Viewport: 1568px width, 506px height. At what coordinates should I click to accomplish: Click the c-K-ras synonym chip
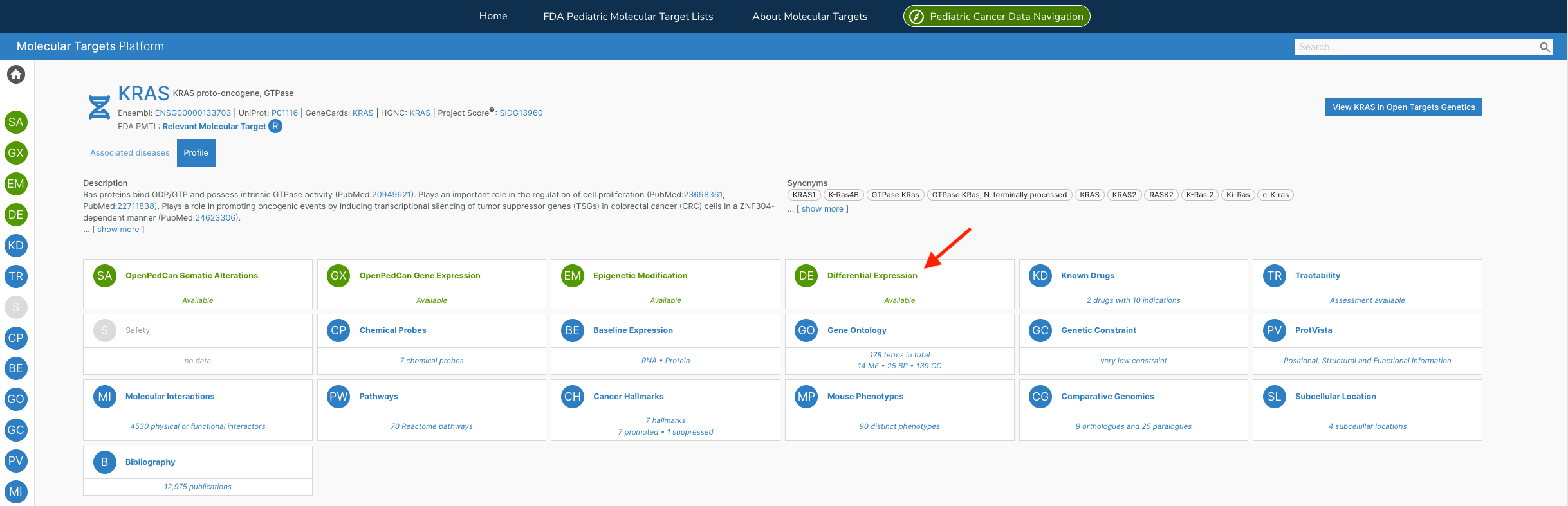(1275, 195)
